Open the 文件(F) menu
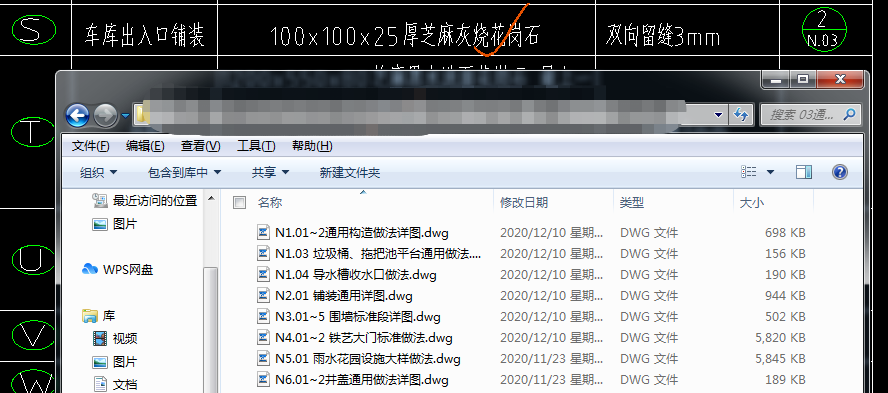 click(x=91, y=146)
